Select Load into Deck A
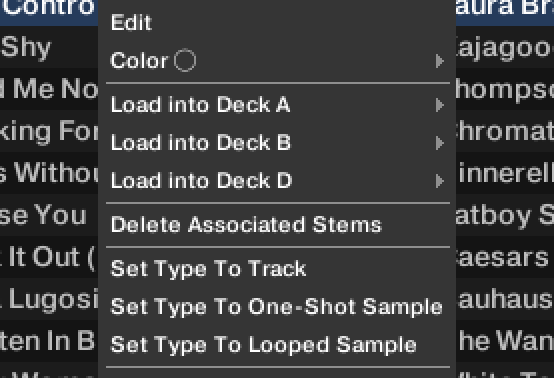 click(x=277, y=105)
